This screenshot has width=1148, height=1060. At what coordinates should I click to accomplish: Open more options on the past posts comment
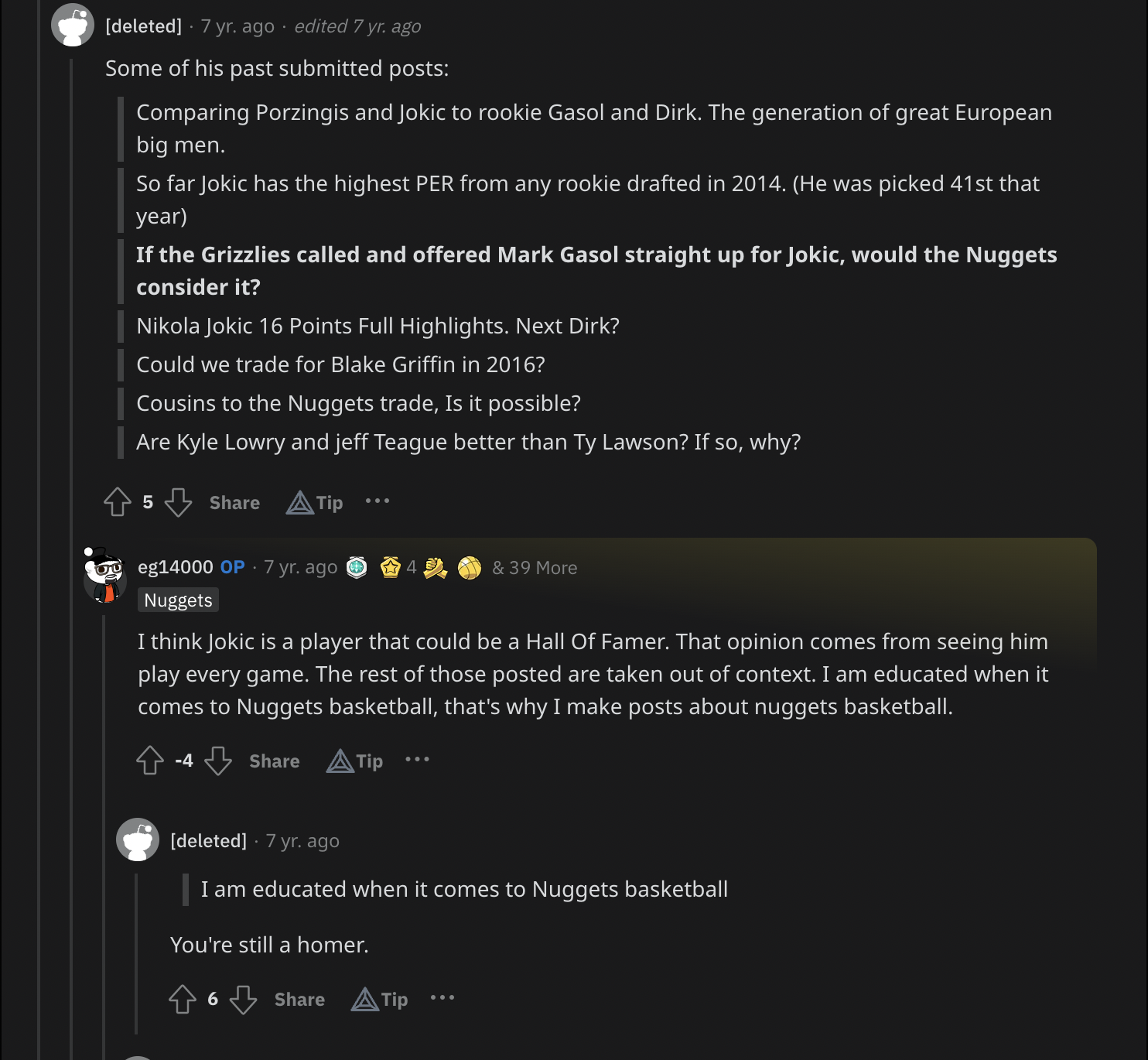(x=378, y=501)
